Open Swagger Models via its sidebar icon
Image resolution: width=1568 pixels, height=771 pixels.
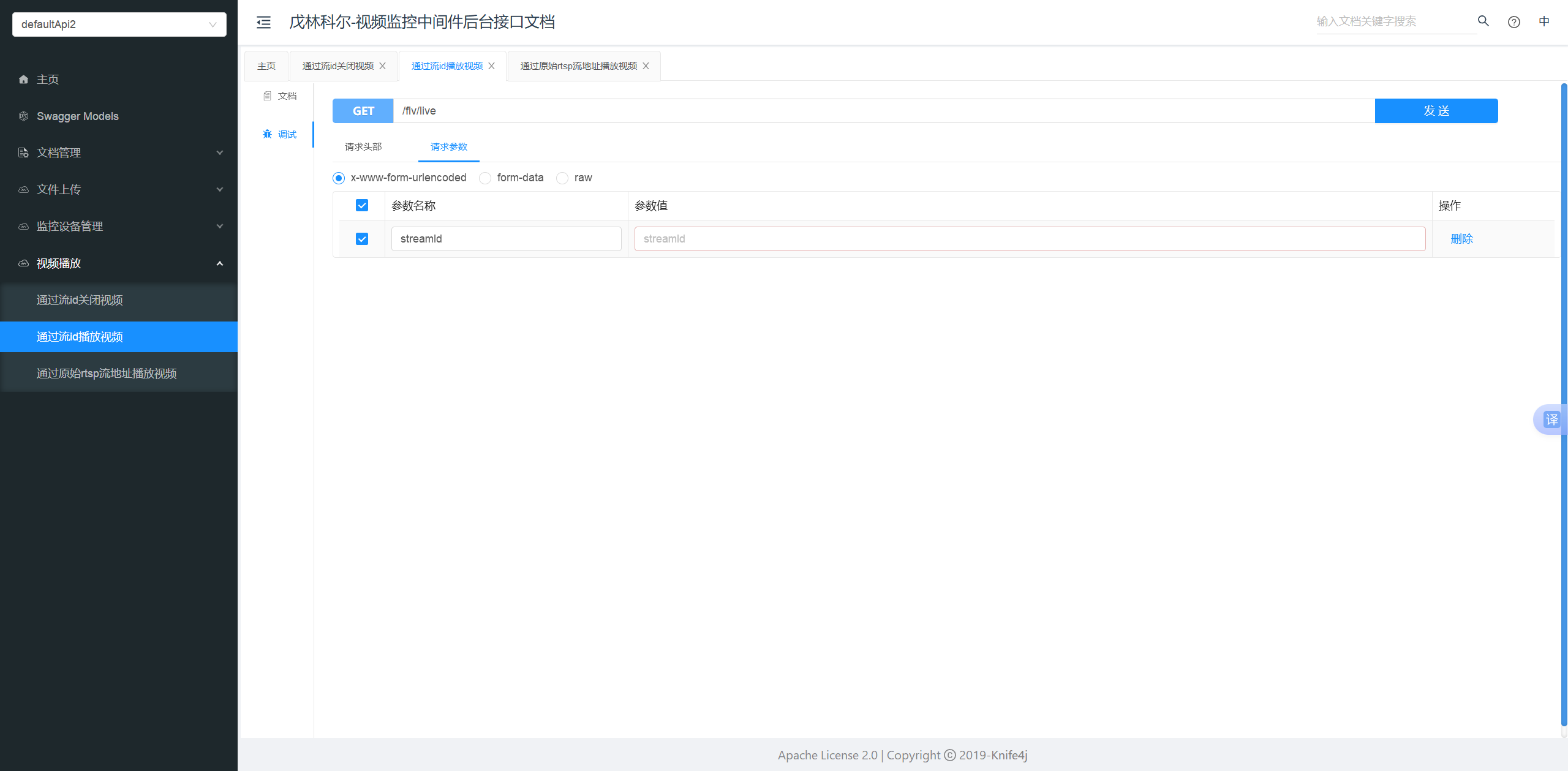[x=24, y=116]
